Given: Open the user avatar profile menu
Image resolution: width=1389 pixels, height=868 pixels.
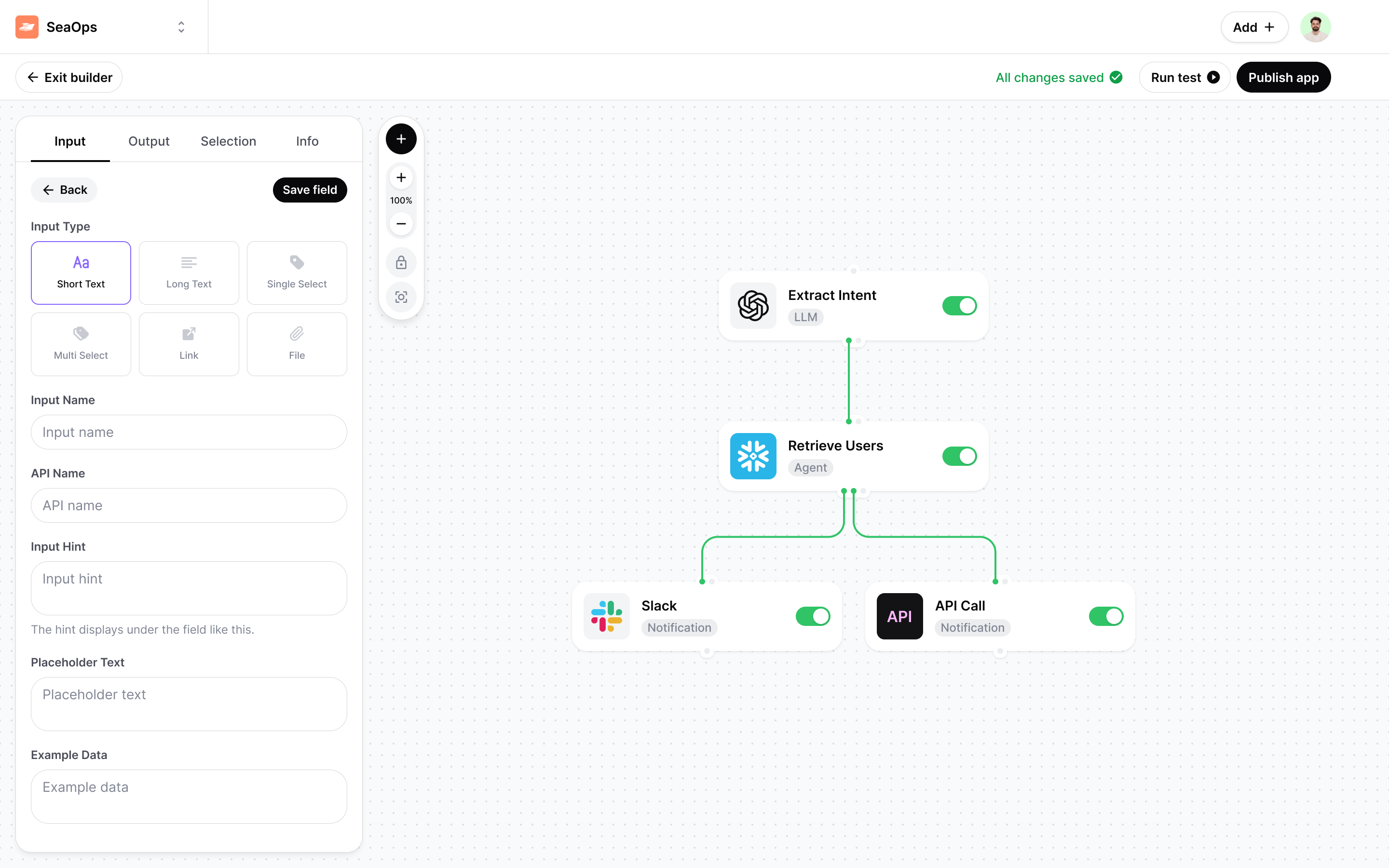Looking at the screenshot, I should [x=1315, y=27].
